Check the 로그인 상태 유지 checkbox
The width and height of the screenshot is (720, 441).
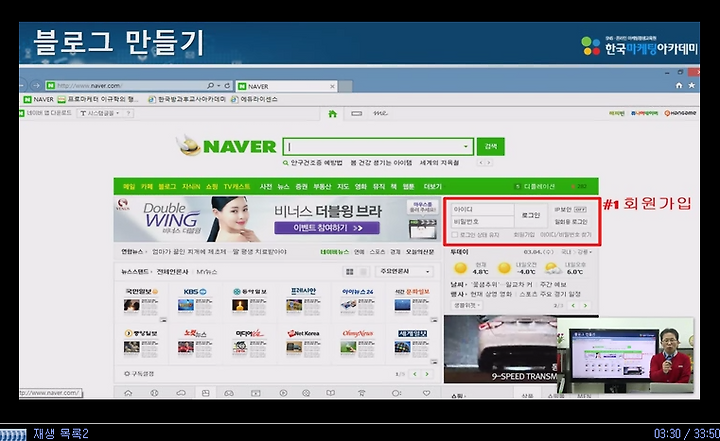pyautogui.click(x=455, y=235)
